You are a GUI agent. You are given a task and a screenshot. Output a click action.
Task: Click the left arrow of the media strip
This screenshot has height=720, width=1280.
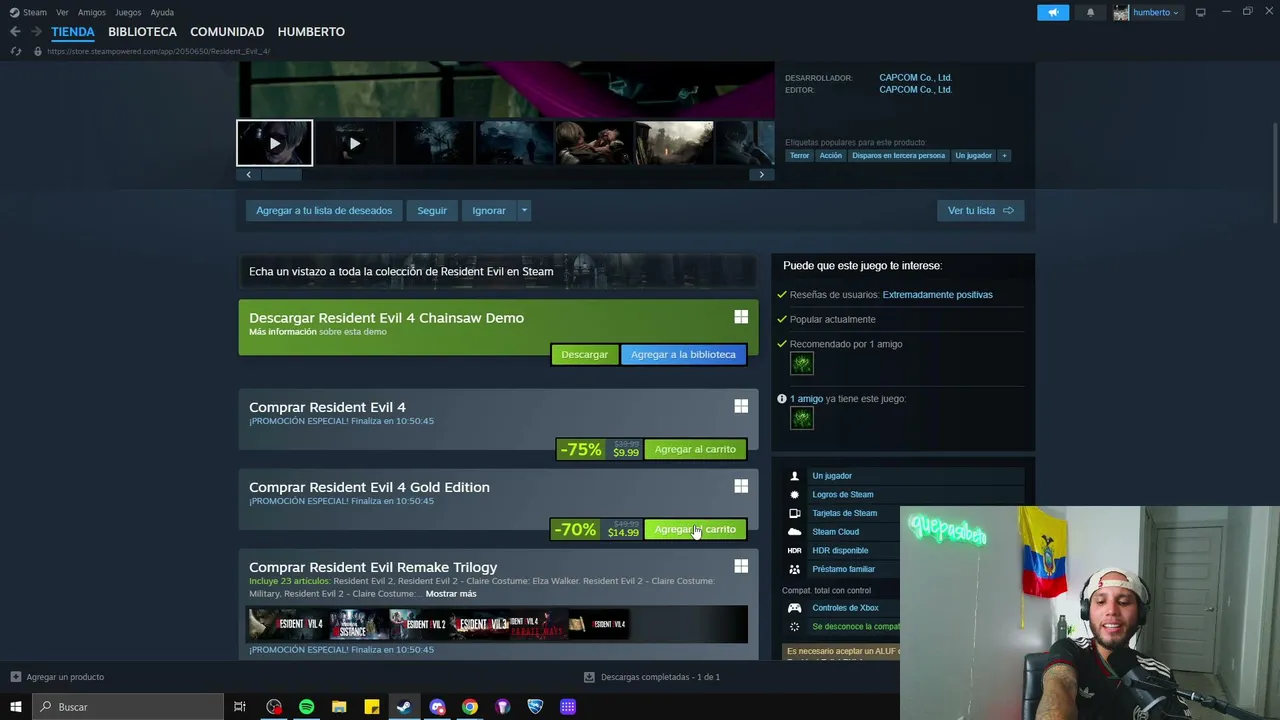(x=249, y=174)
